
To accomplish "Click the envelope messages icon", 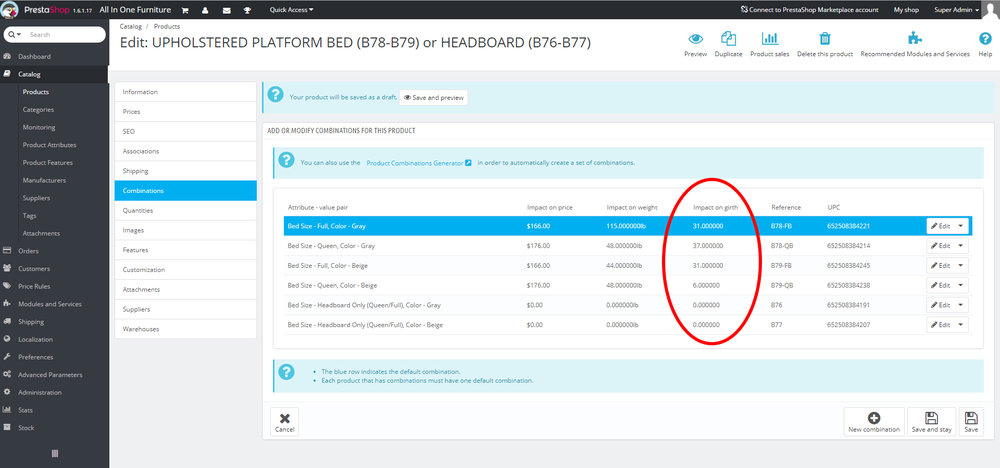I will pos(226,10).
